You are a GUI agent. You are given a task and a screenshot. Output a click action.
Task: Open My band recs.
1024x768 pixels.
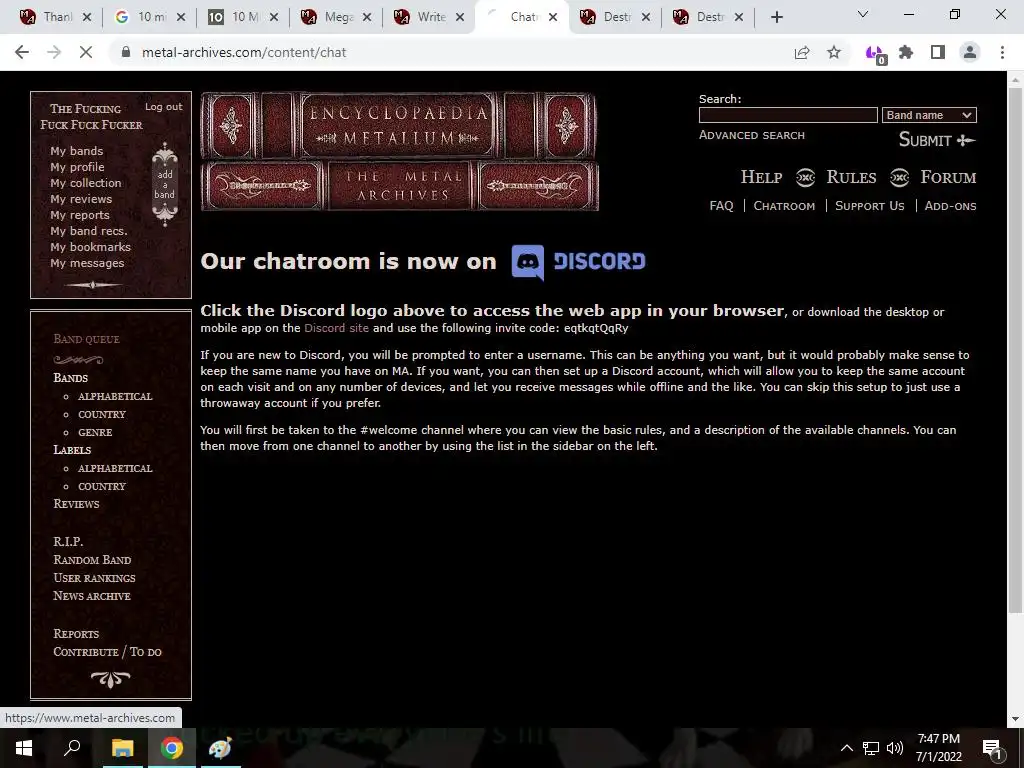coord(89,231)
